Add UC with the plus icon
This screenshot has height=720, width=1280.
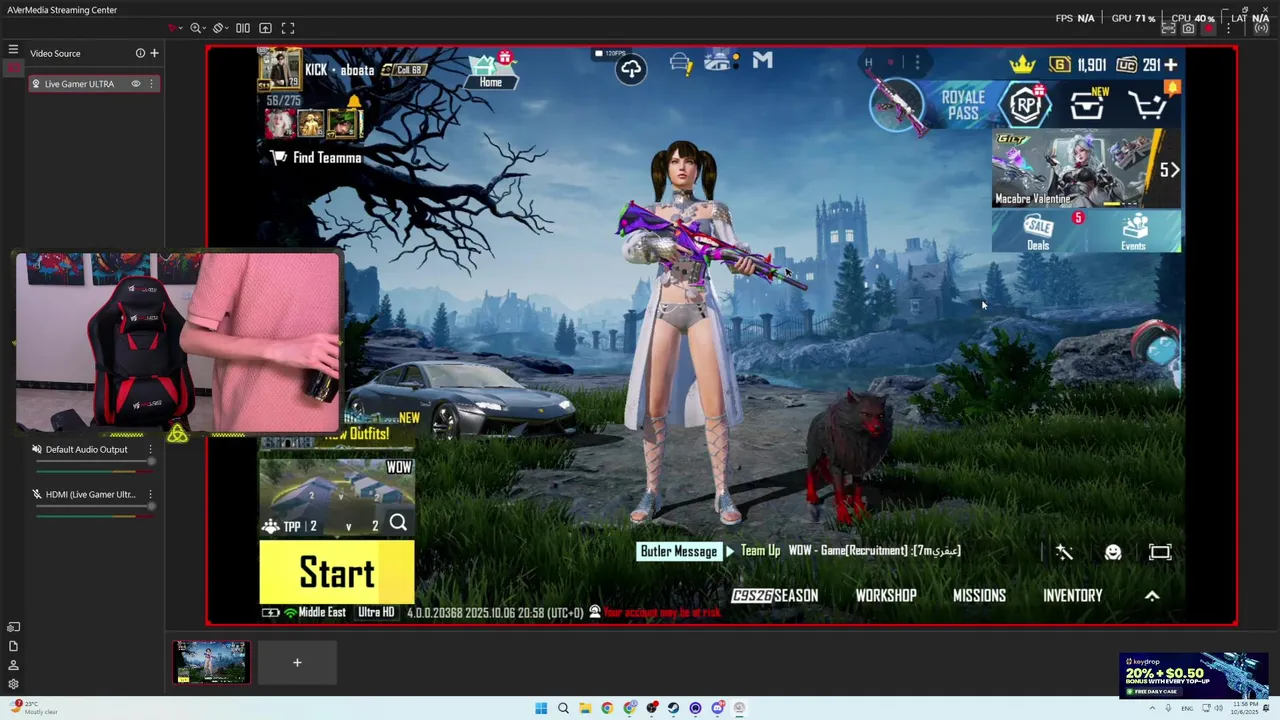[x=1171, y=65]
